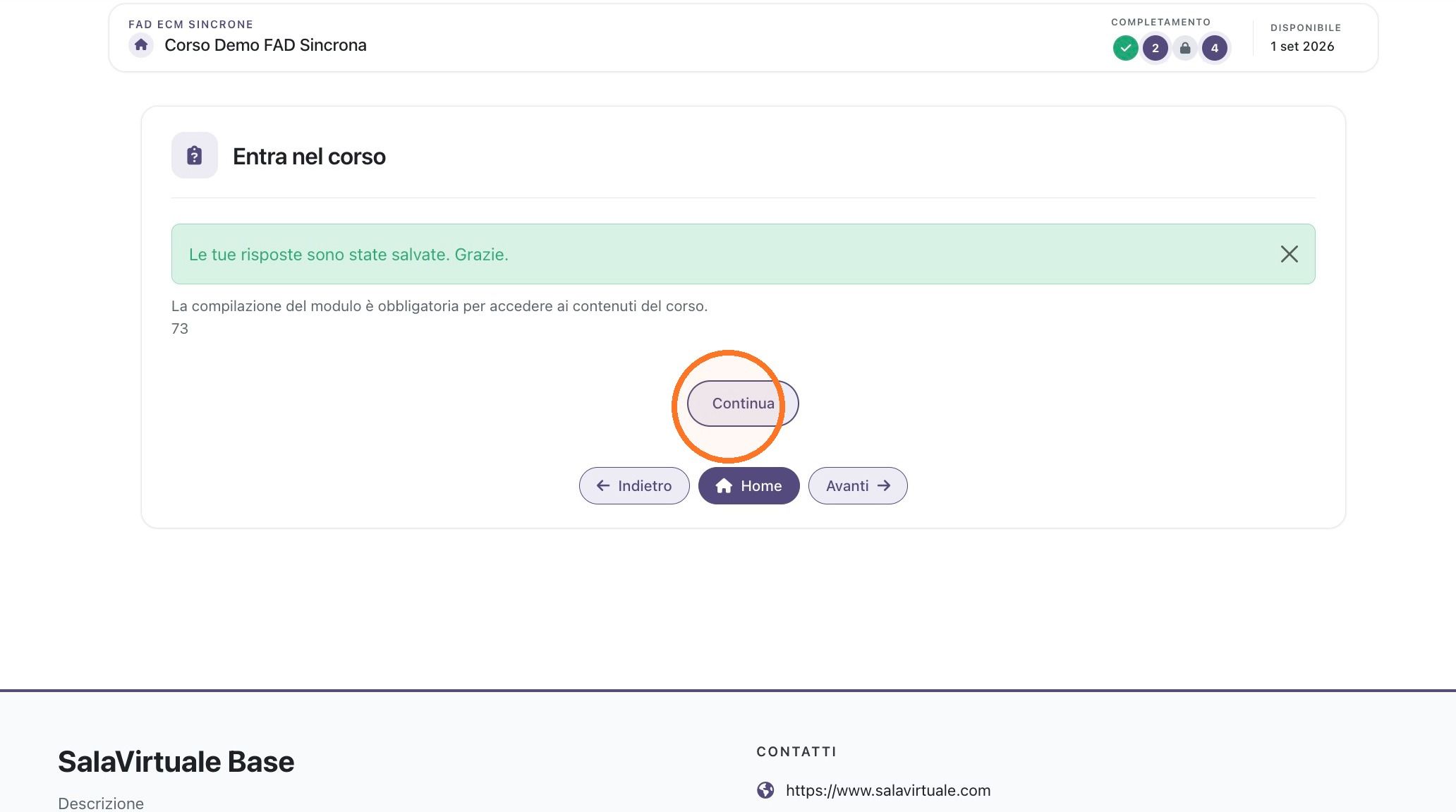This screenshot has height=812, width=1456.
Task: Click the home icon beside course title
Action: (141, 45)
